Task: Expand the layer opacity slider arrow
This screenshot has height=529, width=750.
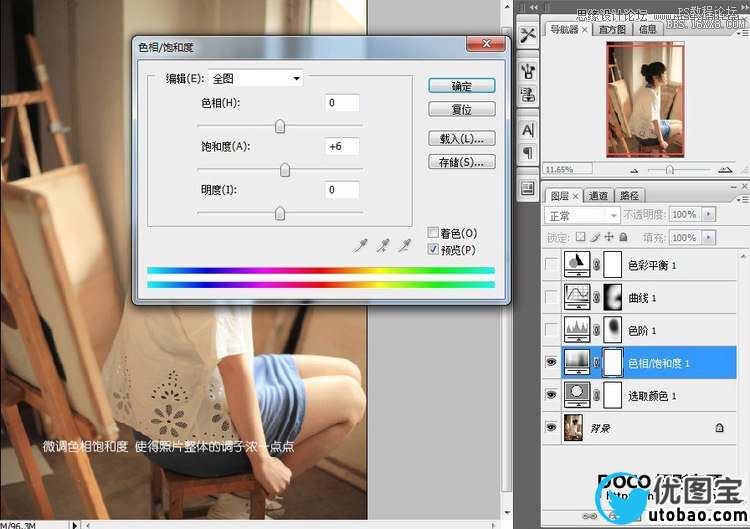Action: [x=709, y=215]
